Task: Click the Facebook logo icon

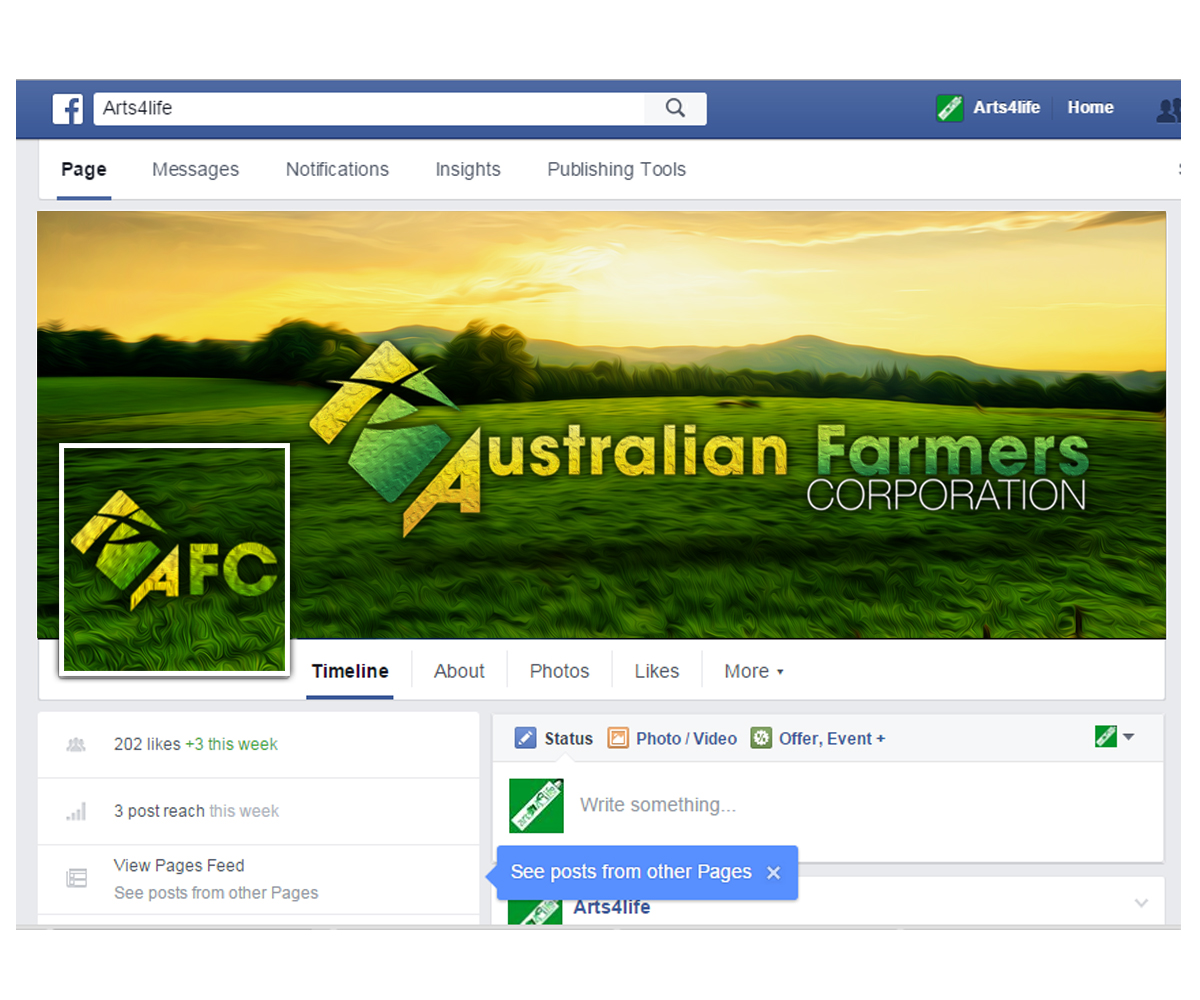Action: 68,108
